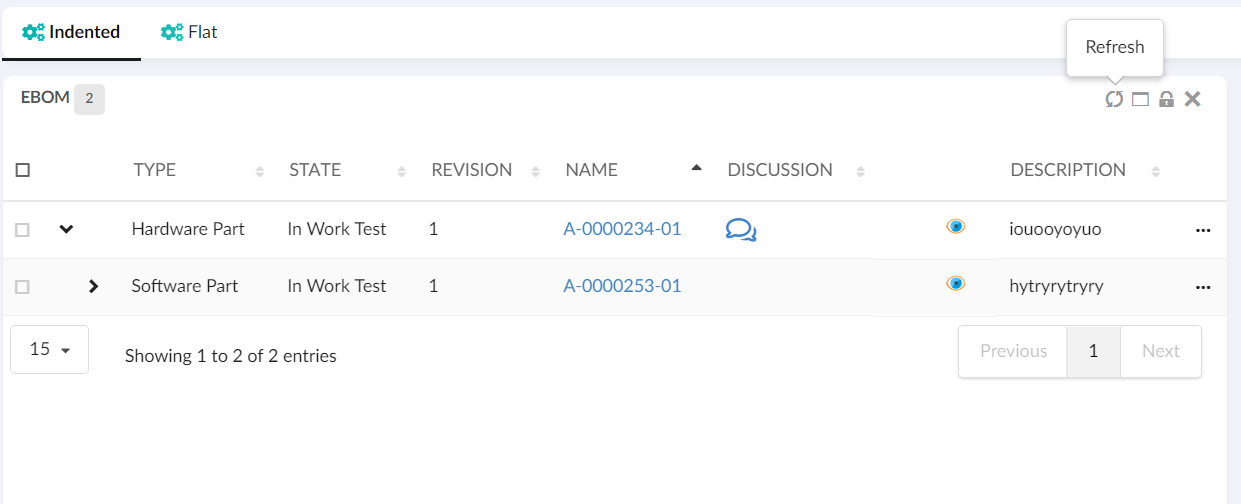Collapse the Hardware Part tree row
This screenshot has width=1241, height=504.
click(67, 229)
